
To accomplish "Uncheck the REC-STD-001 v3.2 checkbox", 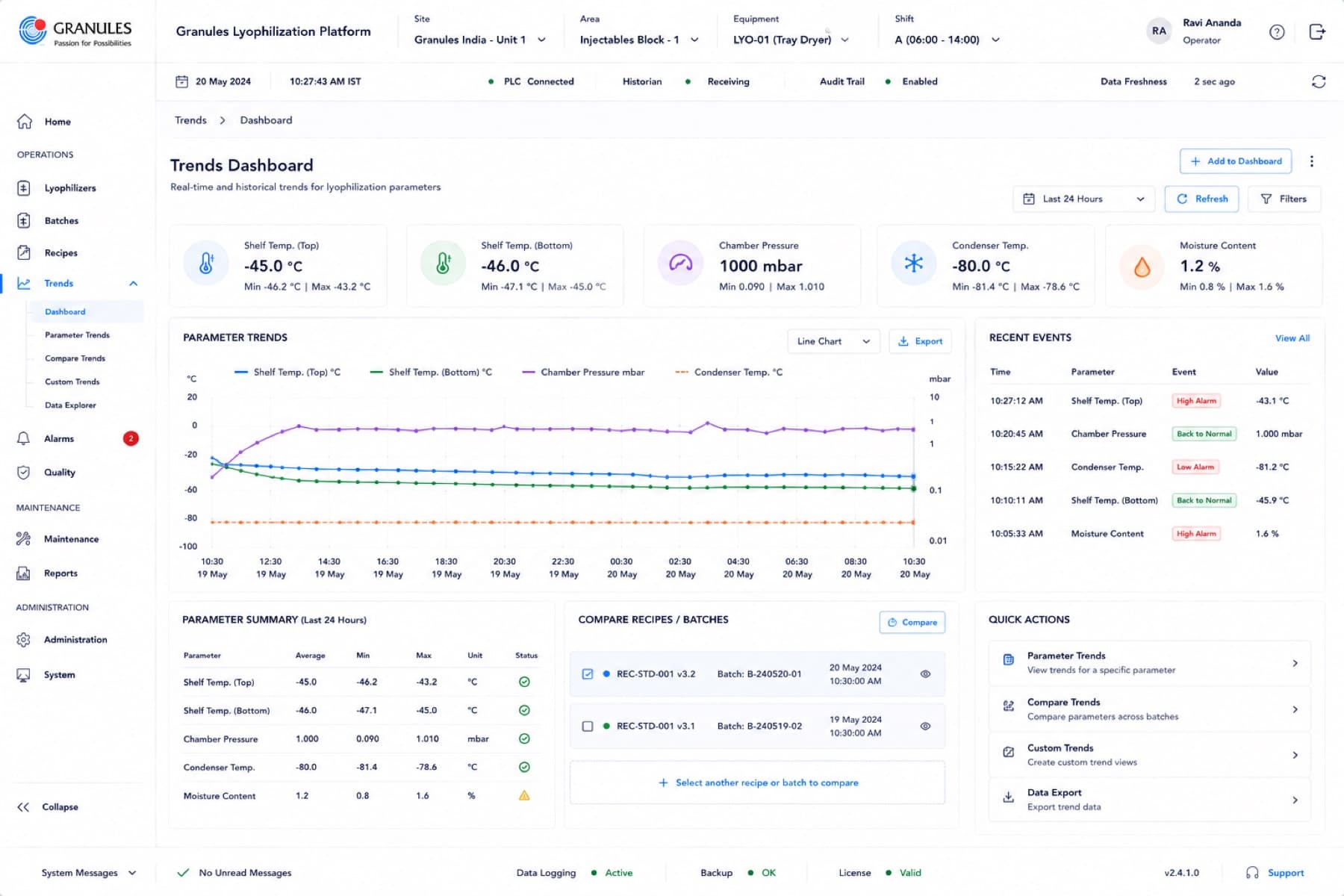I will [588, 674].
